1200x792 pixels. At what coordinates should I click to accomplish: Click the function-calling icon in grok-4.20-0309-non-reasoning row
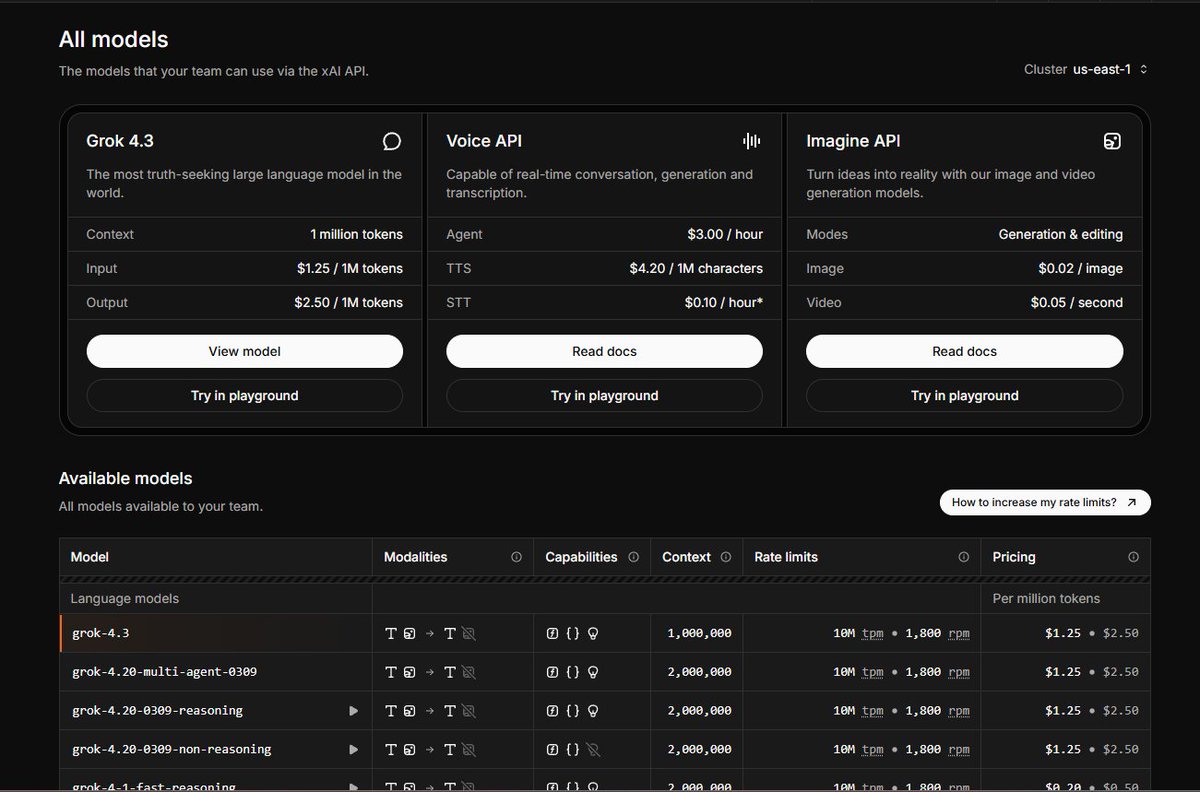pyautogui.click(x=552, y=749)
